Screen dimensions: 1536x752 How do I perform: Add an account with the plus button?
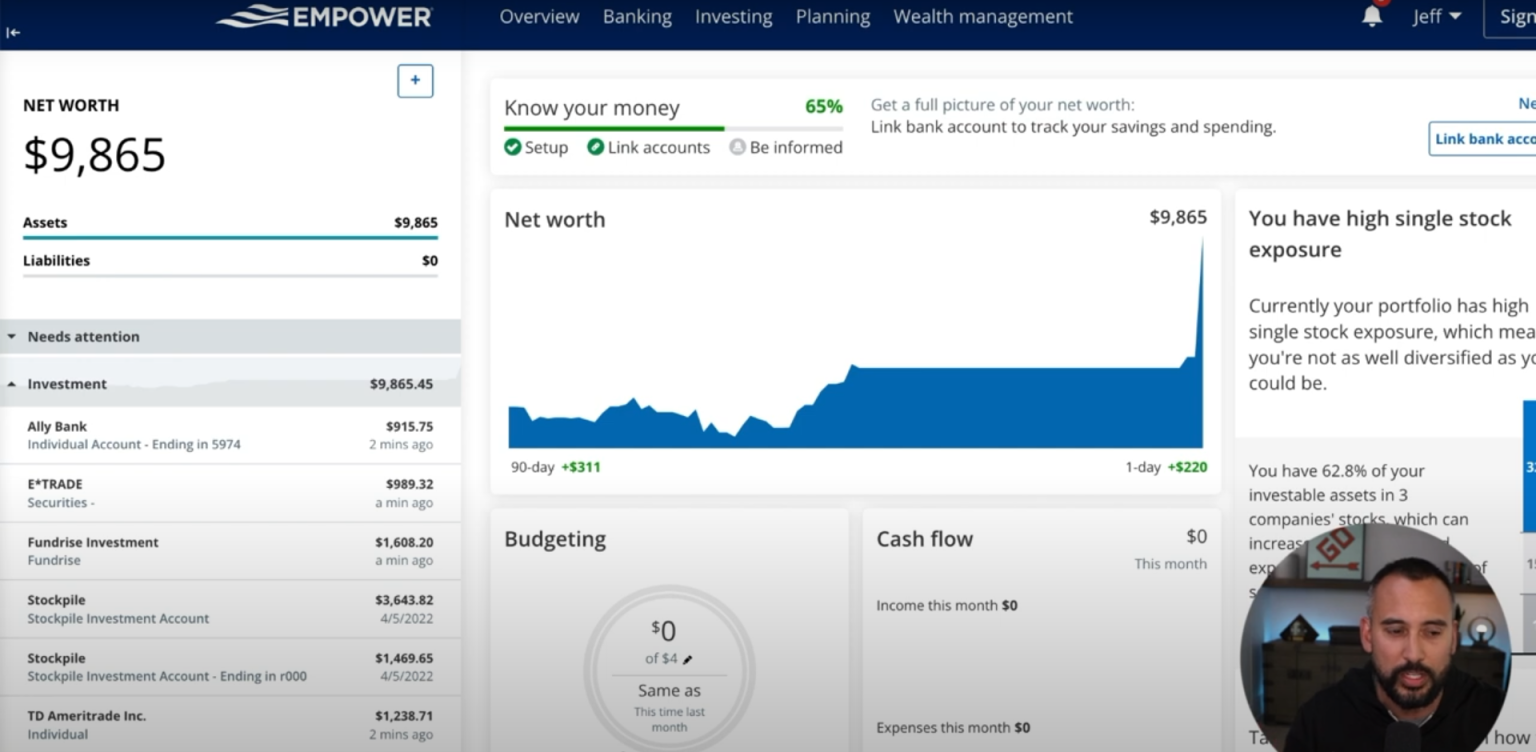415,81
